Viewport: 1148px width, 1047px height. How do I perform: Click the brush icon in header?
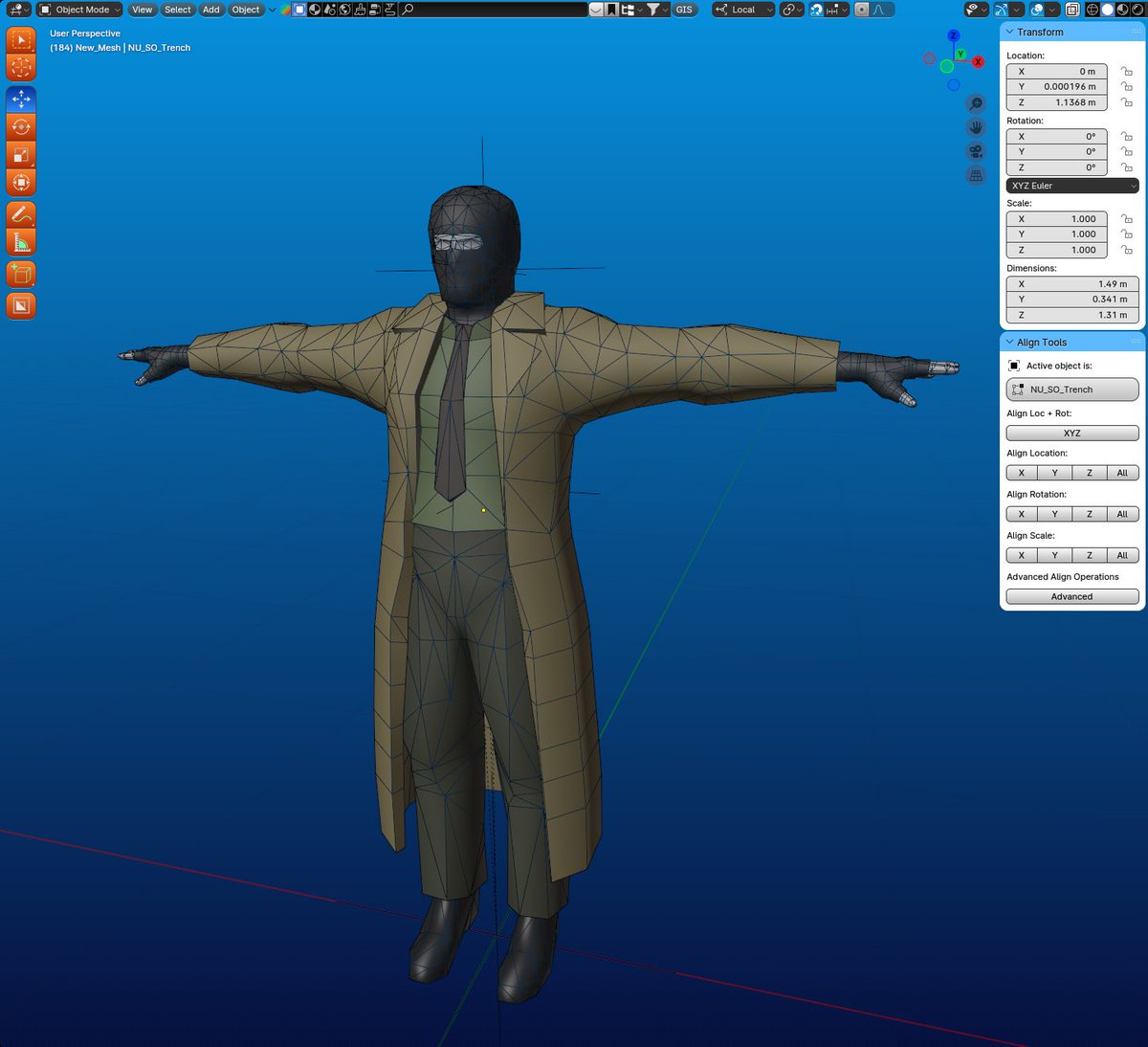(360, 10)
